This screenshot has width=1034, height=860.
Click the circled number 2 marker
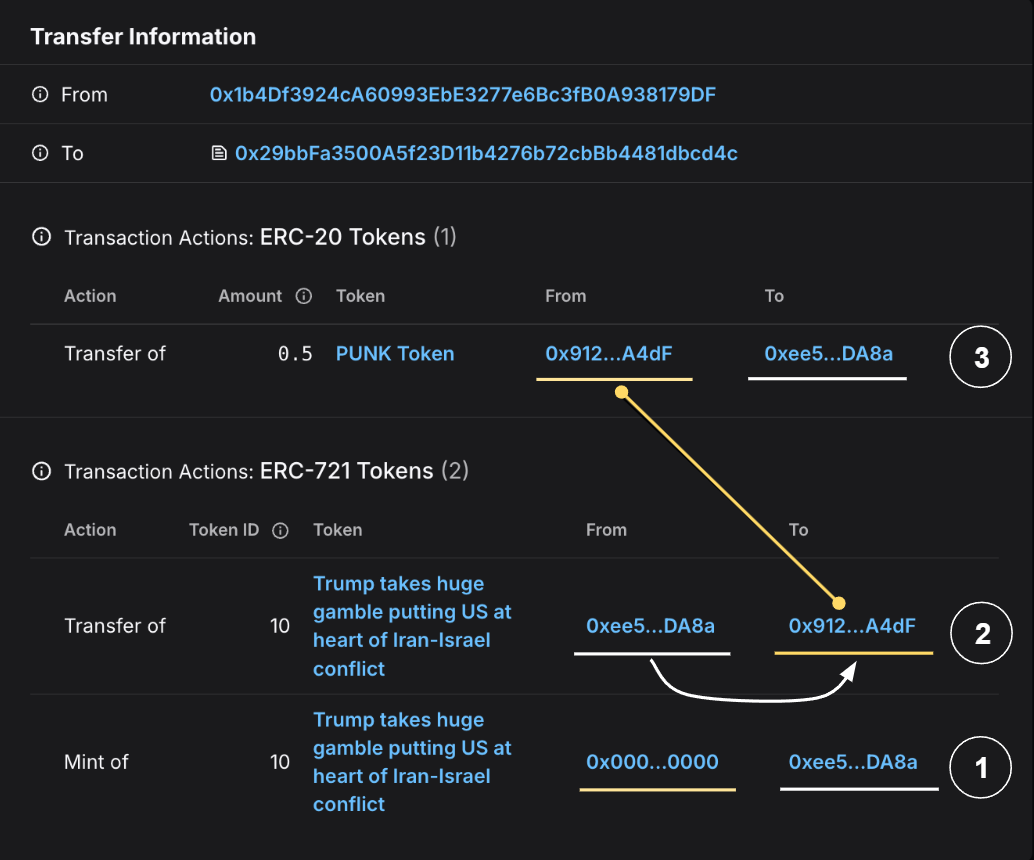pos(981,633)
